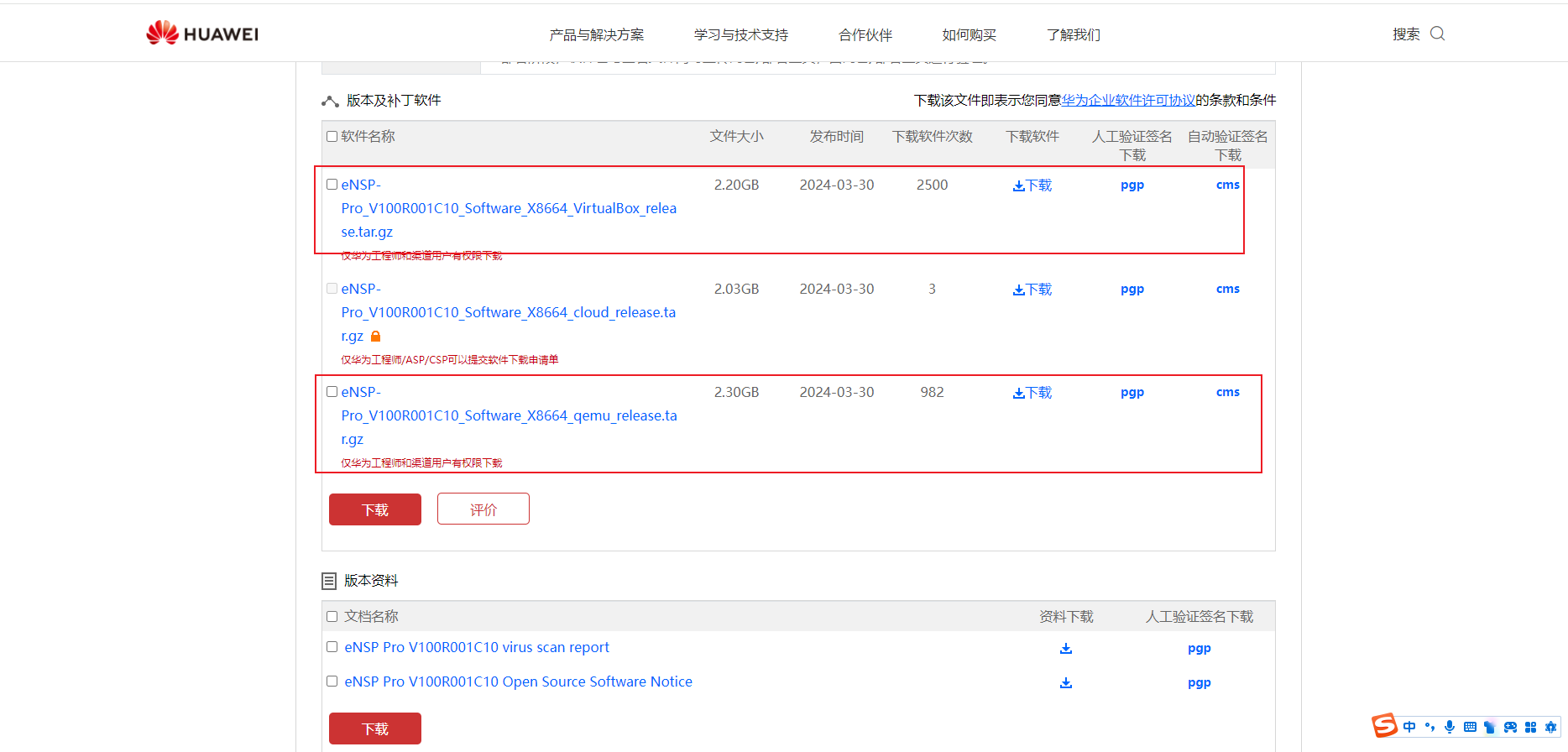Open the Sogou soft keyboard icon
The width and height of the screenshot is (1568, 752).
[1470, 727]
